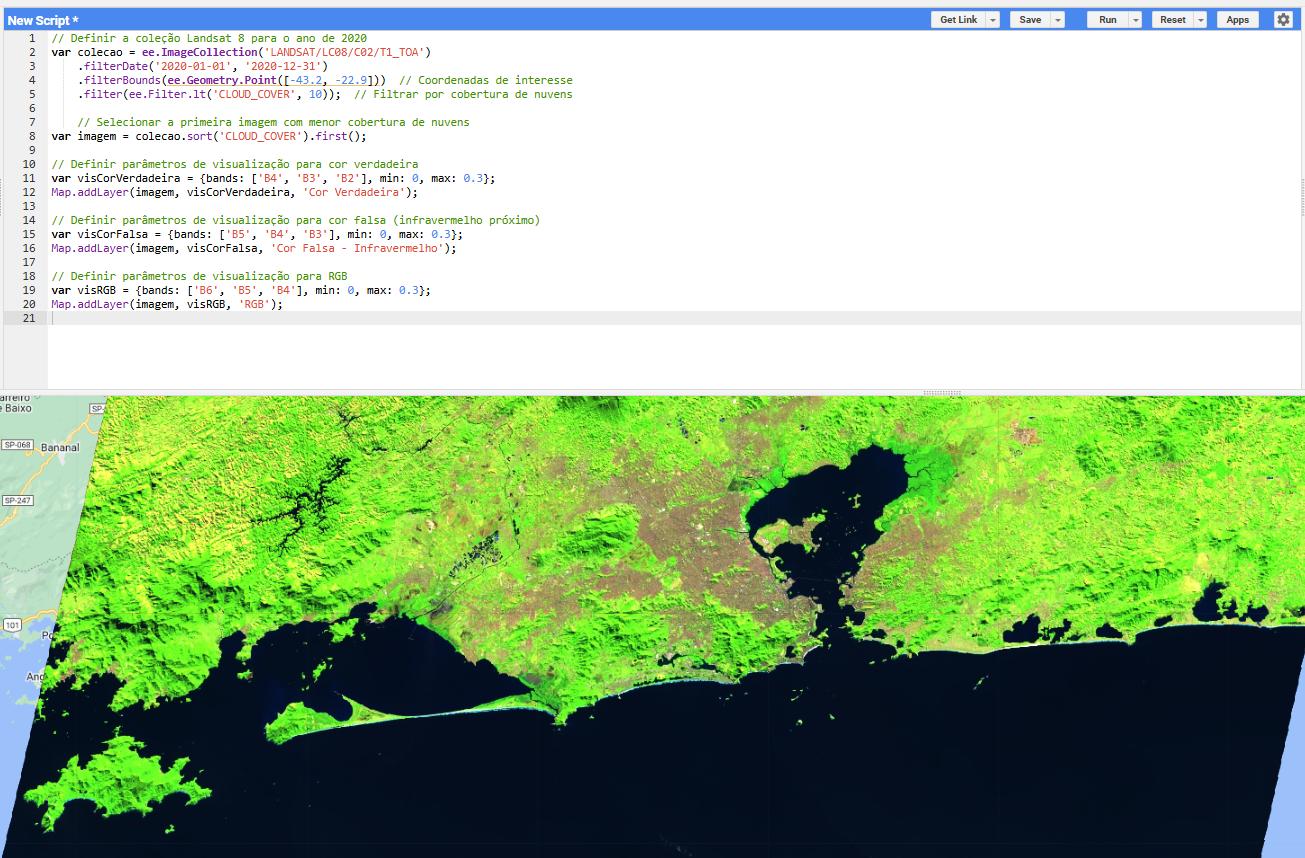Screen dimensions: 1305x858
Task: Click comment 'Definir parâmetros de visualização para RGB'
Action: 199,276
